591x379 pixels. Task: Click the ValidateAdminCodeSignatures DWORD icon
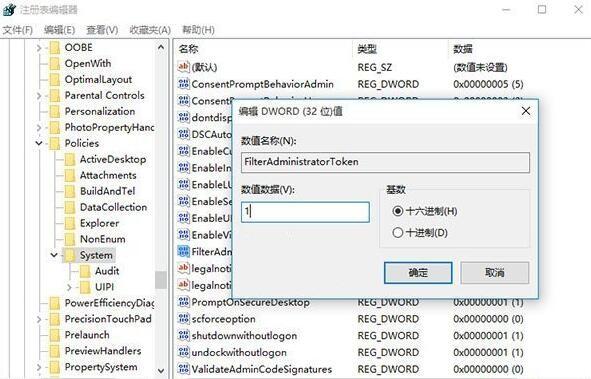[x=184, y=369]
